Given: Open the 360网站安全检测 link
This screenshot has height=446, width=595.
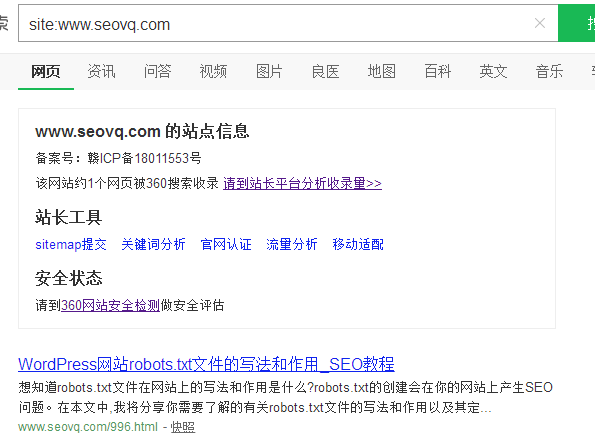Looking at the screenshot, I should (110, 305).
